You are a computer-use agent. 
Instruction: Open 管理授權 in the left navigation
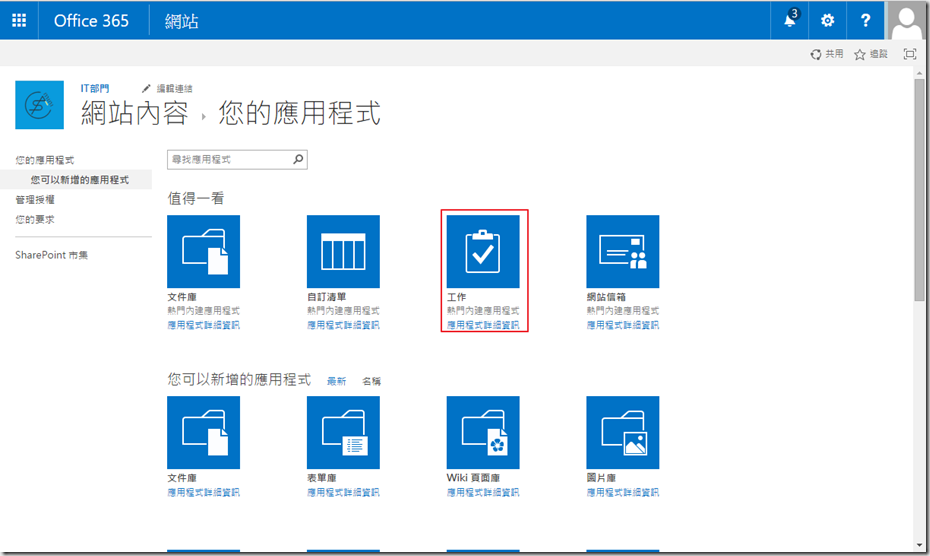pyautogui.click(x=35, y=200)
